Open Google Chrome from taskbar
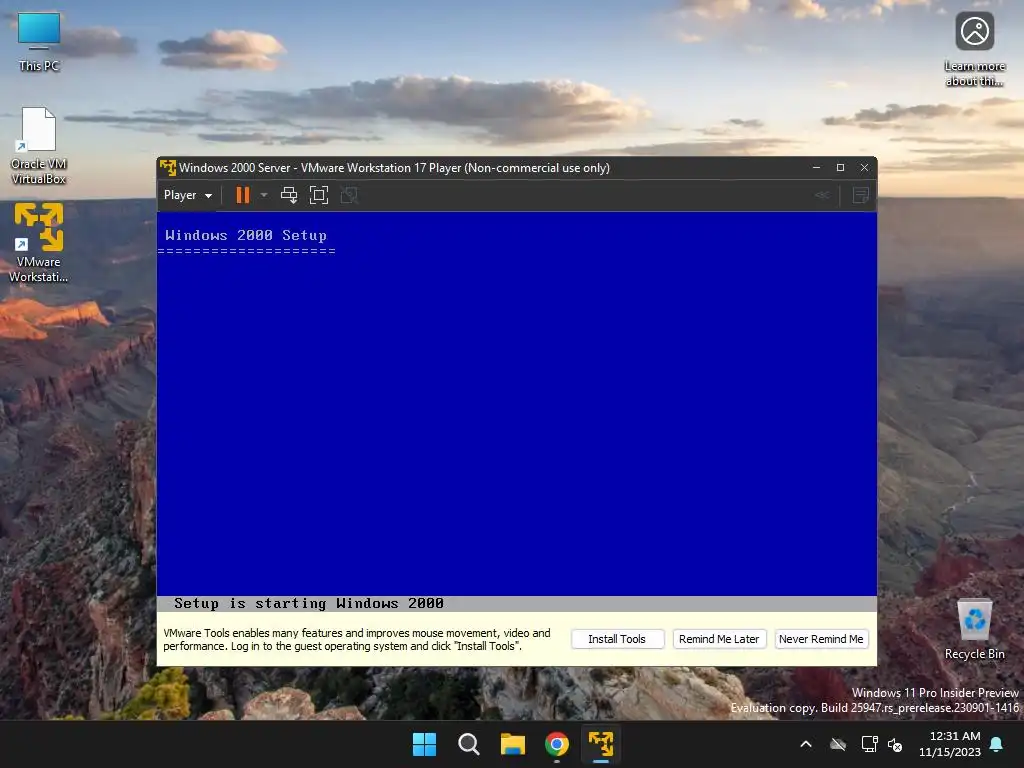1024x768 pixels. (x=557, y=744)
